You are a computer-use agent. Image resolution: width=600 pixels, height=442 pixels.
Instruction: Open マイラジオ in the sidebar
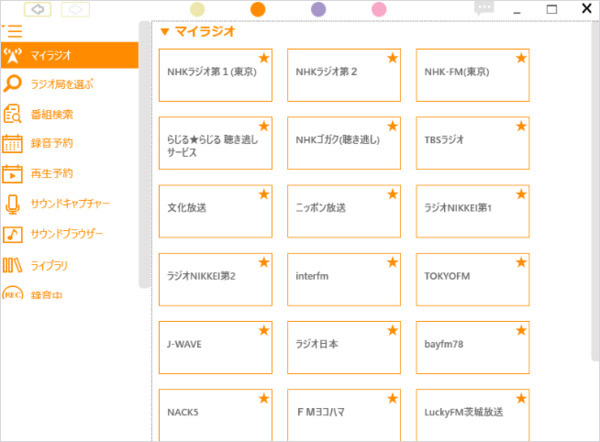[69, 55]
